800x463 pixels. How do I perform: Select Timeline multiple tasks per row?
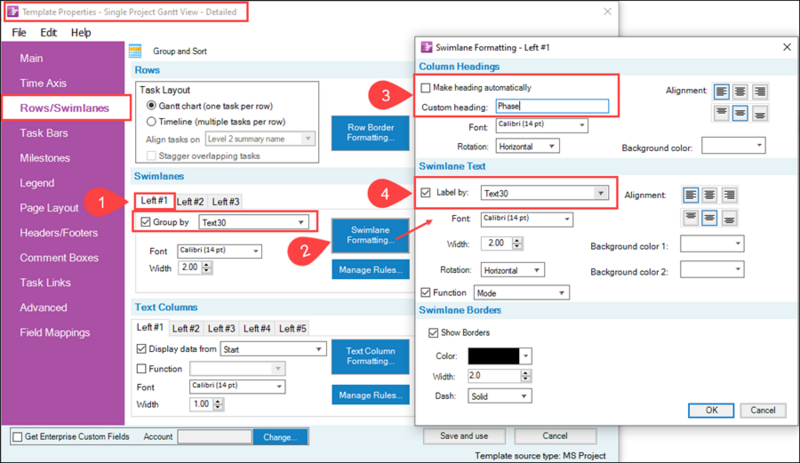tap(151, 121)
